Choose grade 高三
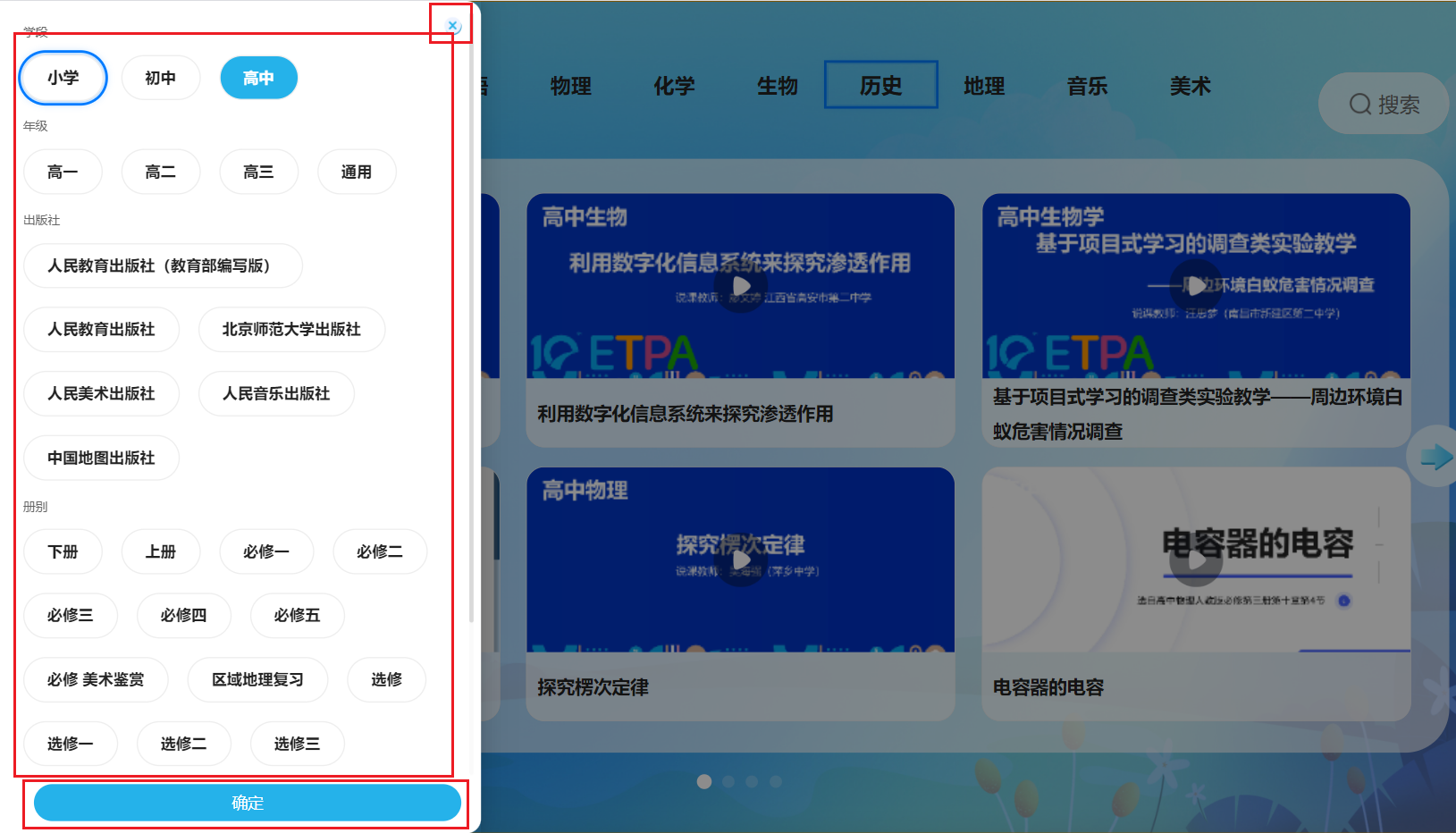The image size is (1456, 833). pyautogui.click(x=259, y=172)
